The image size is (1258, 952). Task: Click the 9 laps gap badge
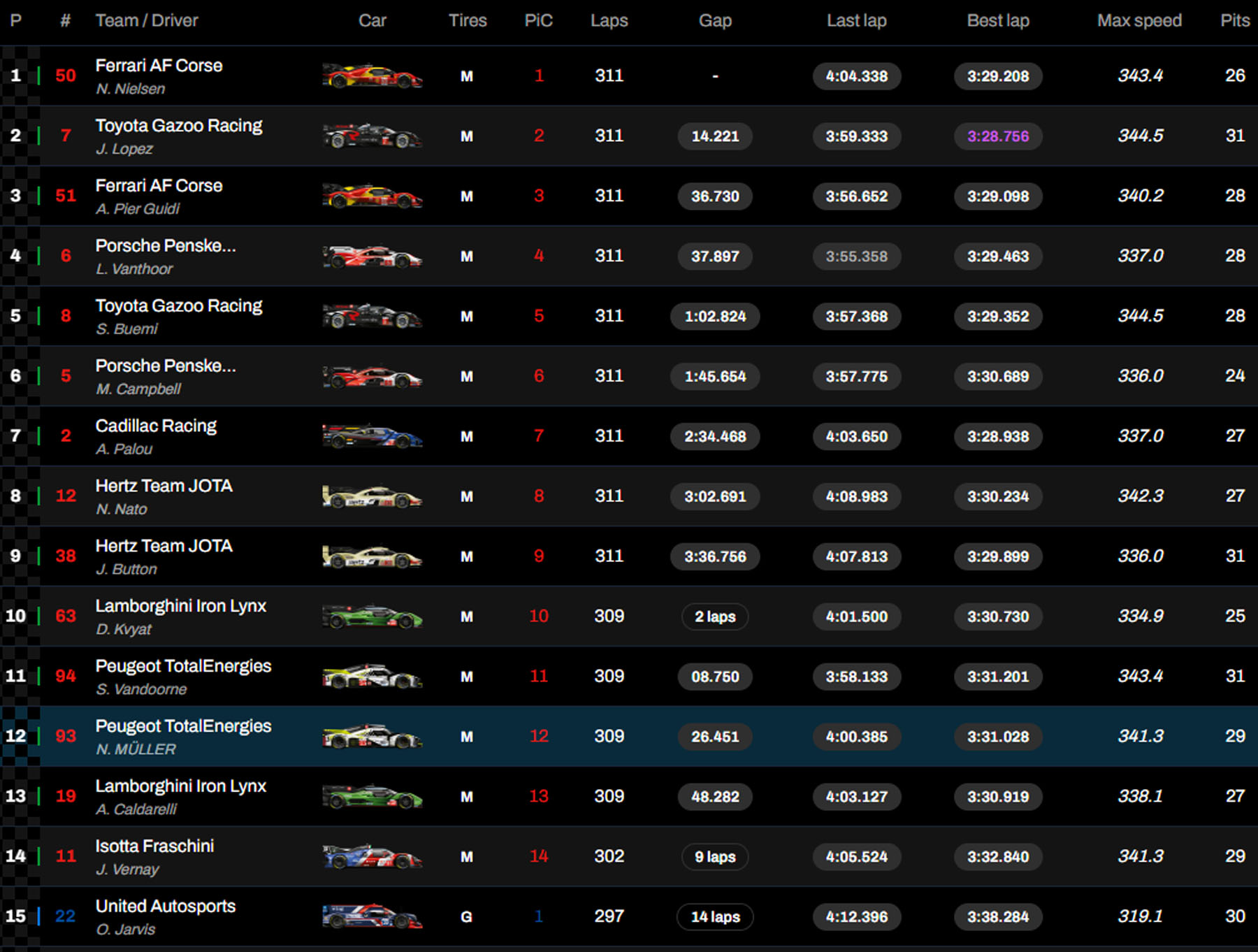(x=715, y=857)
